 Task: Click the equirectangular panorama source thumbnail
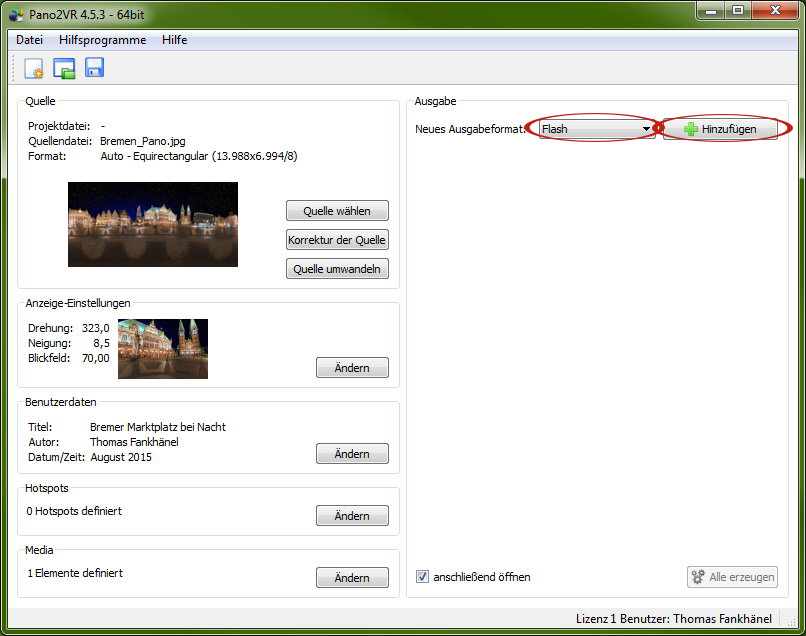pyautogui.click(x=153, y=224)
